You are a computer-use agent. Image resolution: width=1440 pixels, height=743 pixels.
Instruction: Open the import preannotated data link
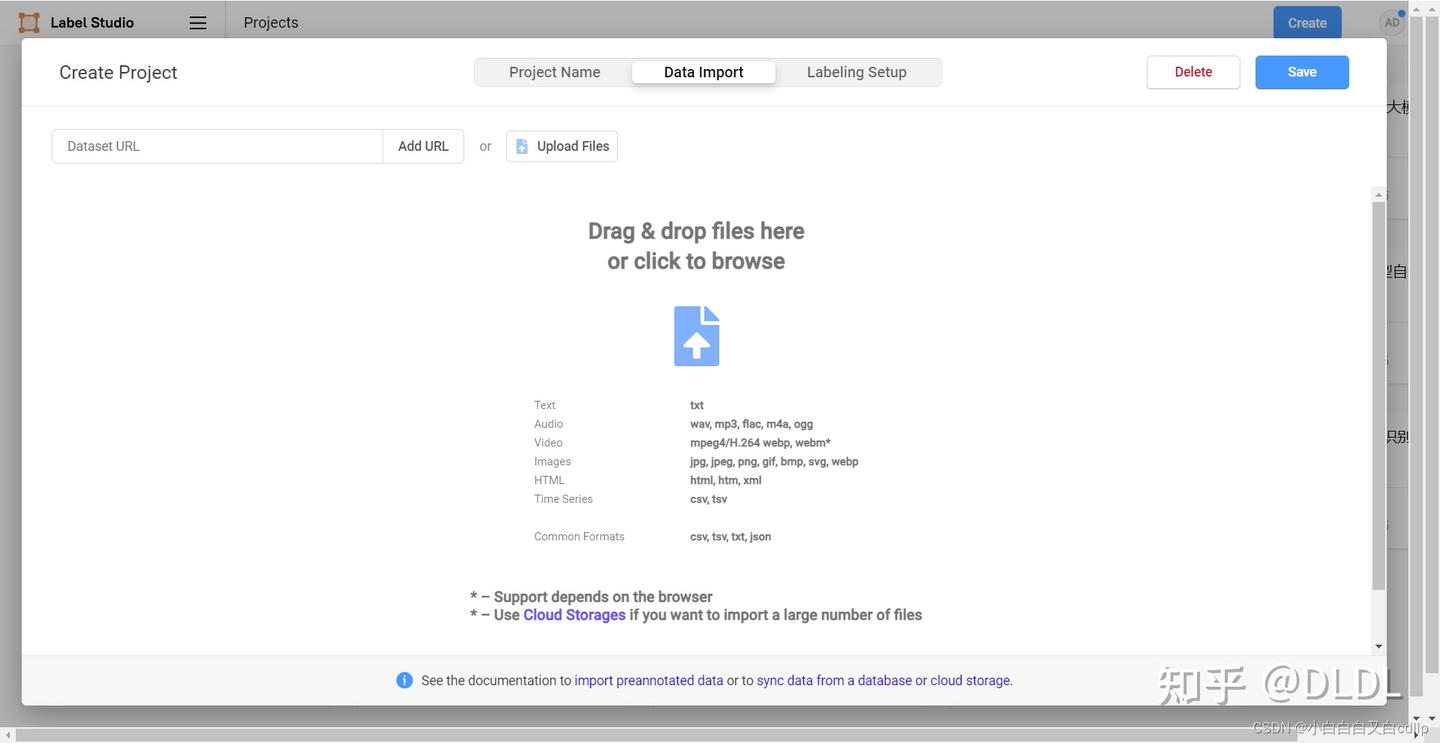click(649, 680)
